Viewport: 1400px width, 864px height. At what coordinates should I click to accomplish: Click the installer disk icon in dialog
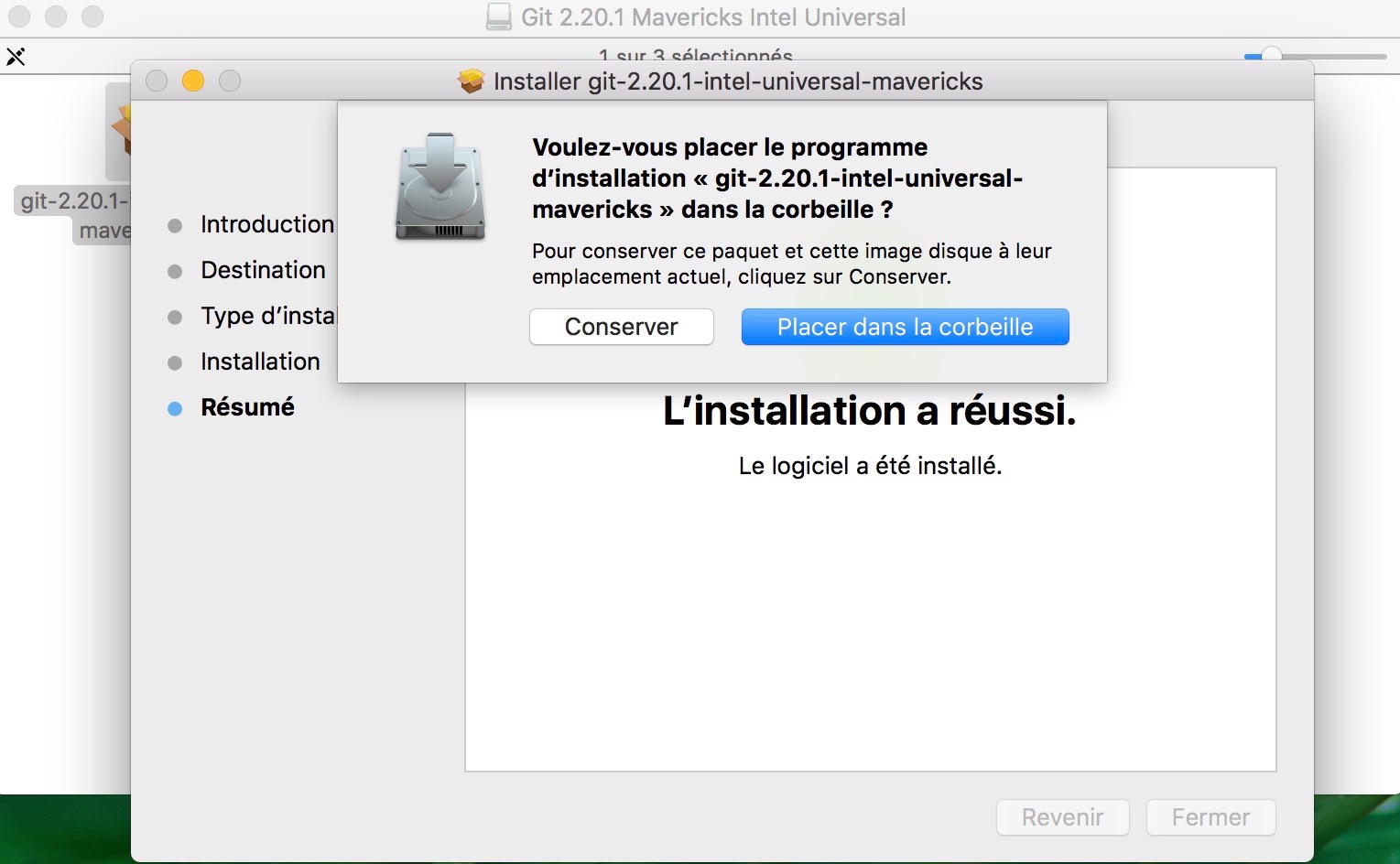(x=440, y=187)
